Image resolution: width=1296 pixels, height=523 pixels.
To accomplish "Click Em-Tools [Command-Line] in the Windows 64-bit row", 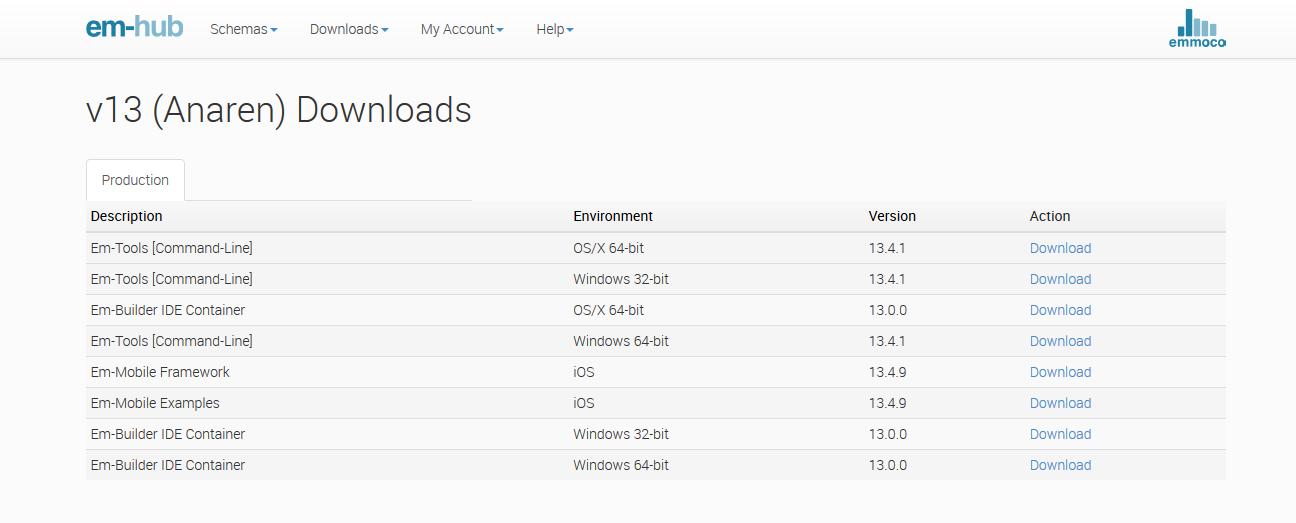I will 172,341.
